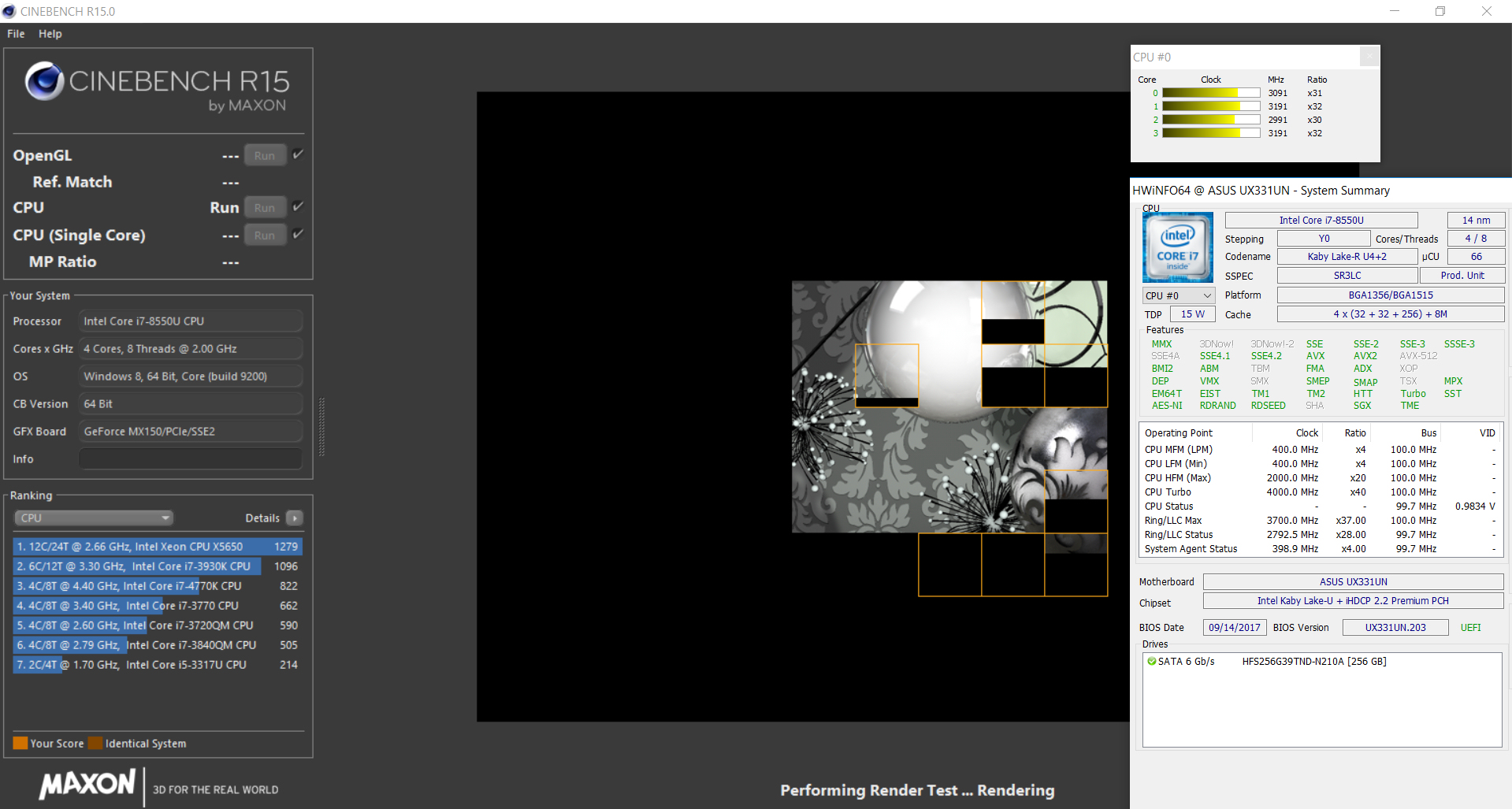The height and width of the screenshot is (809, 1512).
Task: Open the Help menu
Action: [50, 34]
